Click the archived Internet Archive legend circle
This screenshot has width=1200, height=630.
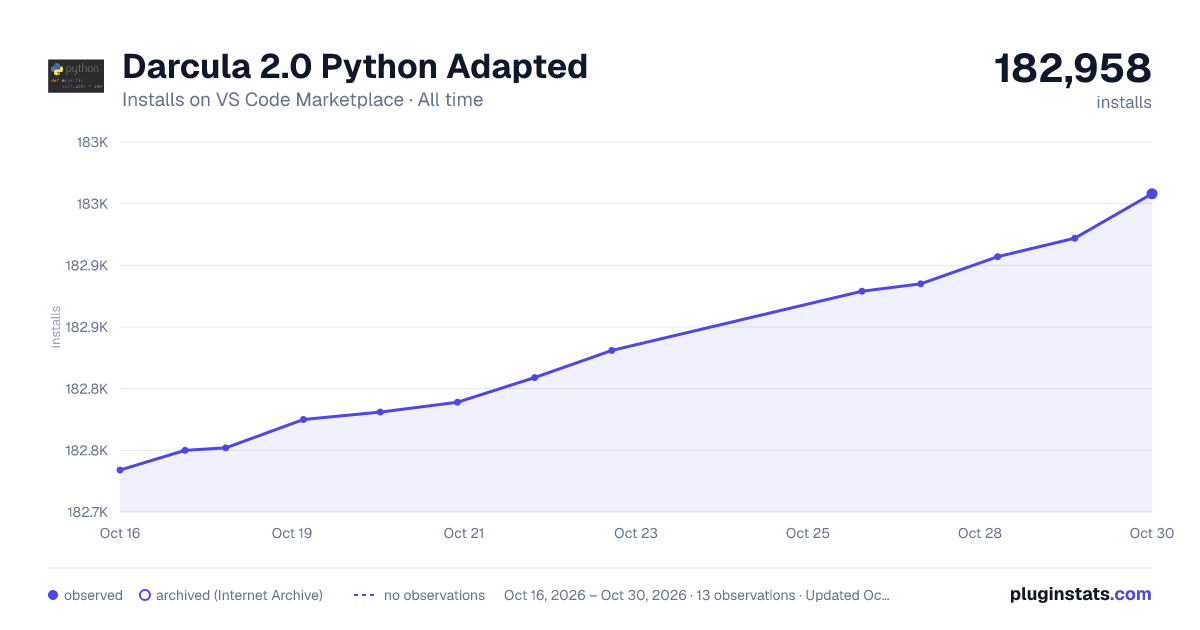click(x=145, y=595)
